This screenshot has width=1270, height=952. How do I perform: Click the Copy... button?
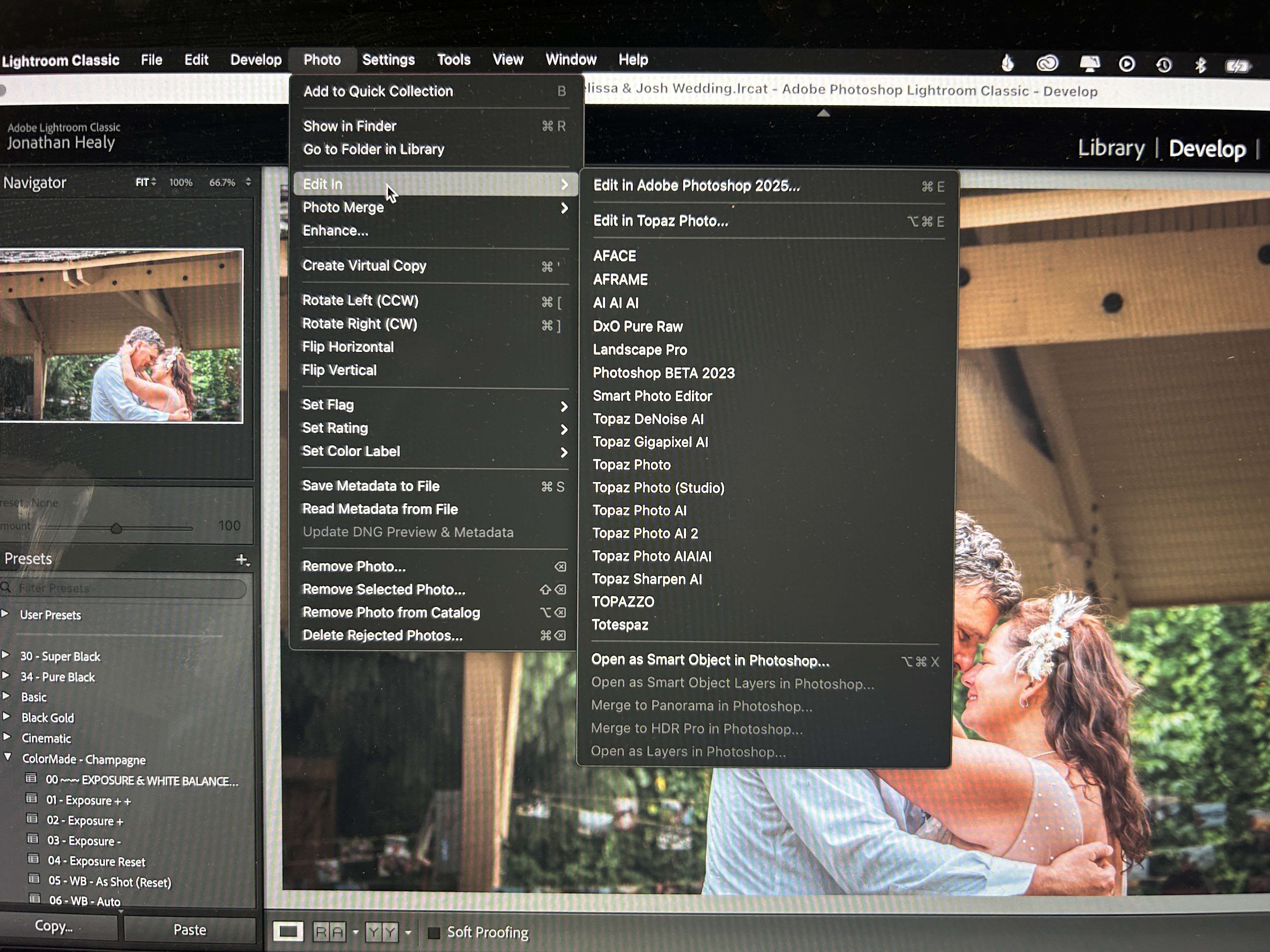click(54, 926)
